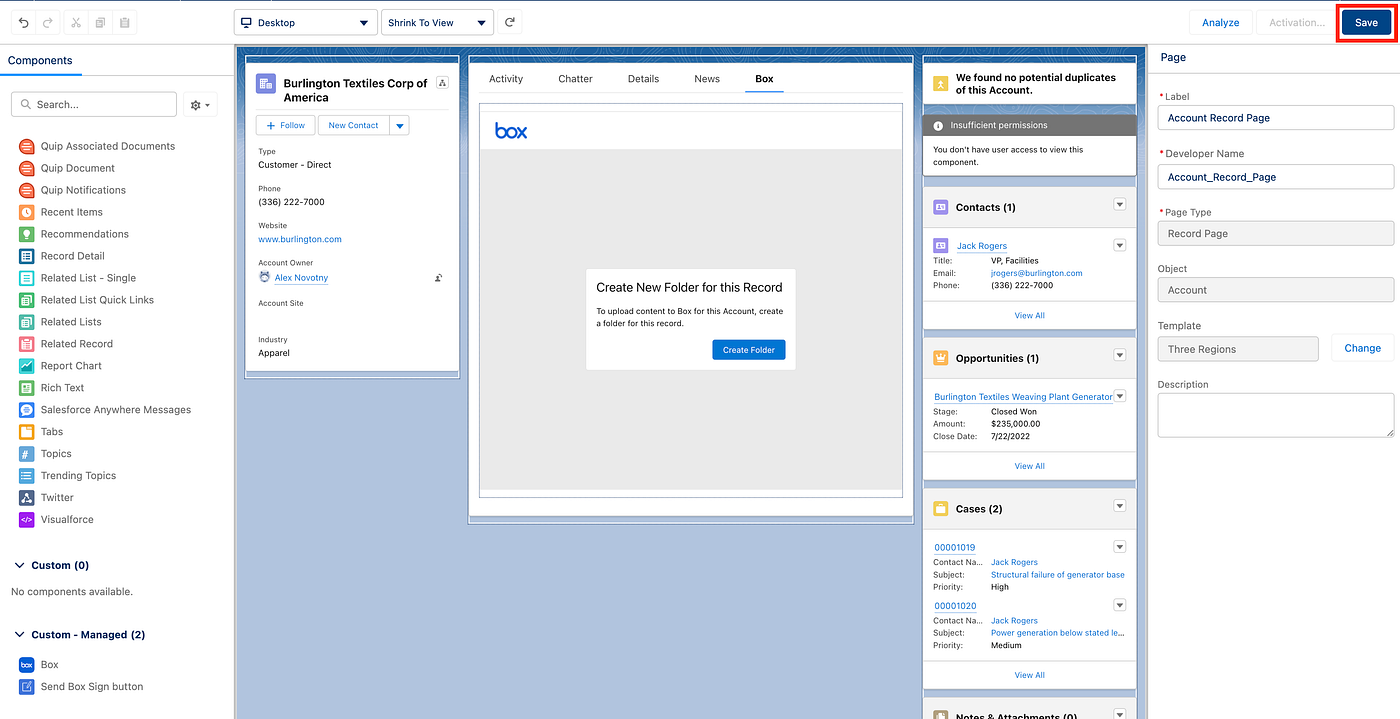Click the Label input field
Screen dimensions: 1400x719
point(1275,118)
